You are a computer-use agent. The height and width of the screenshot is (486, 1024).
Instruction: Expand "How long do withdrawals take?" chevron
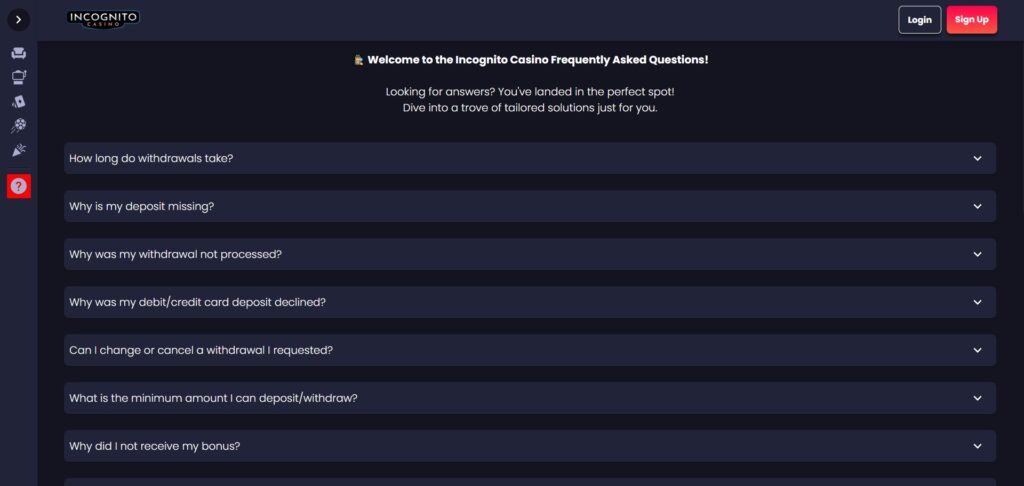(977, 158)
